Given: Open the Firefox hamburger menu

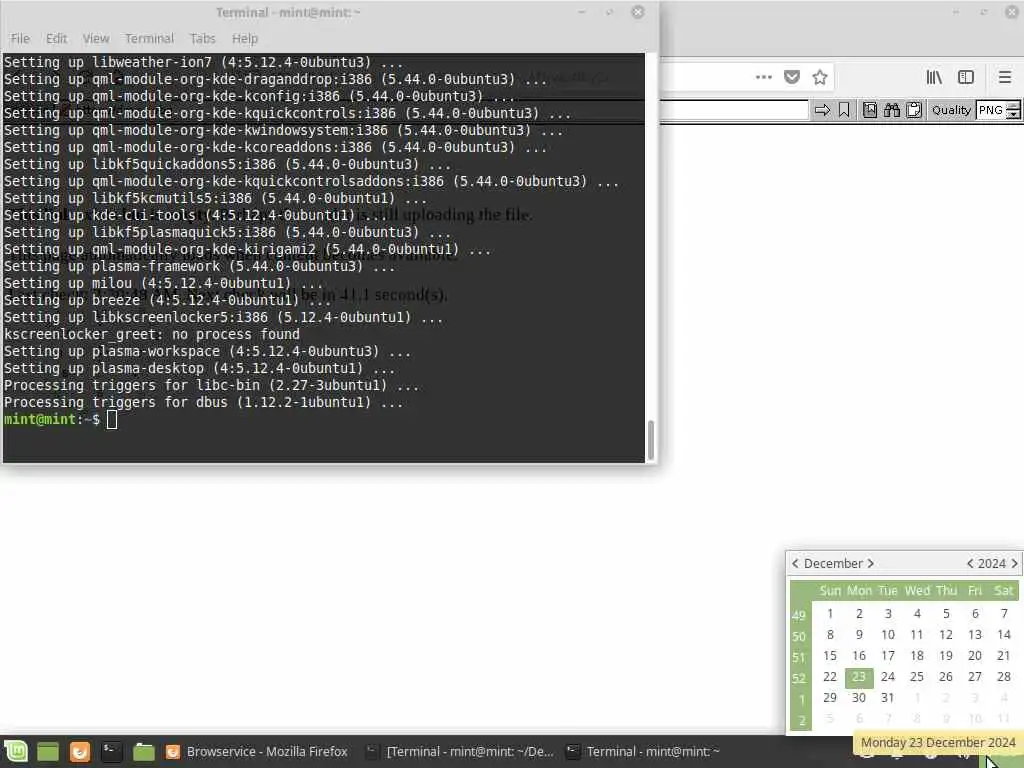Looking at the screenshot, I should (x=1004, y=77).
